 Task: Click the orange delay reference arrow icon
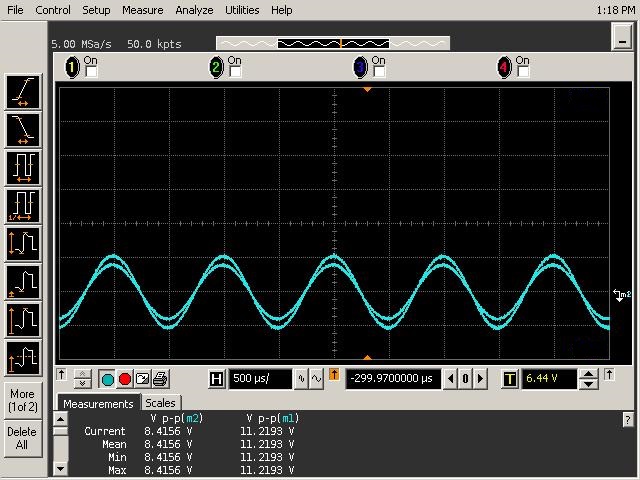(334, 374)
